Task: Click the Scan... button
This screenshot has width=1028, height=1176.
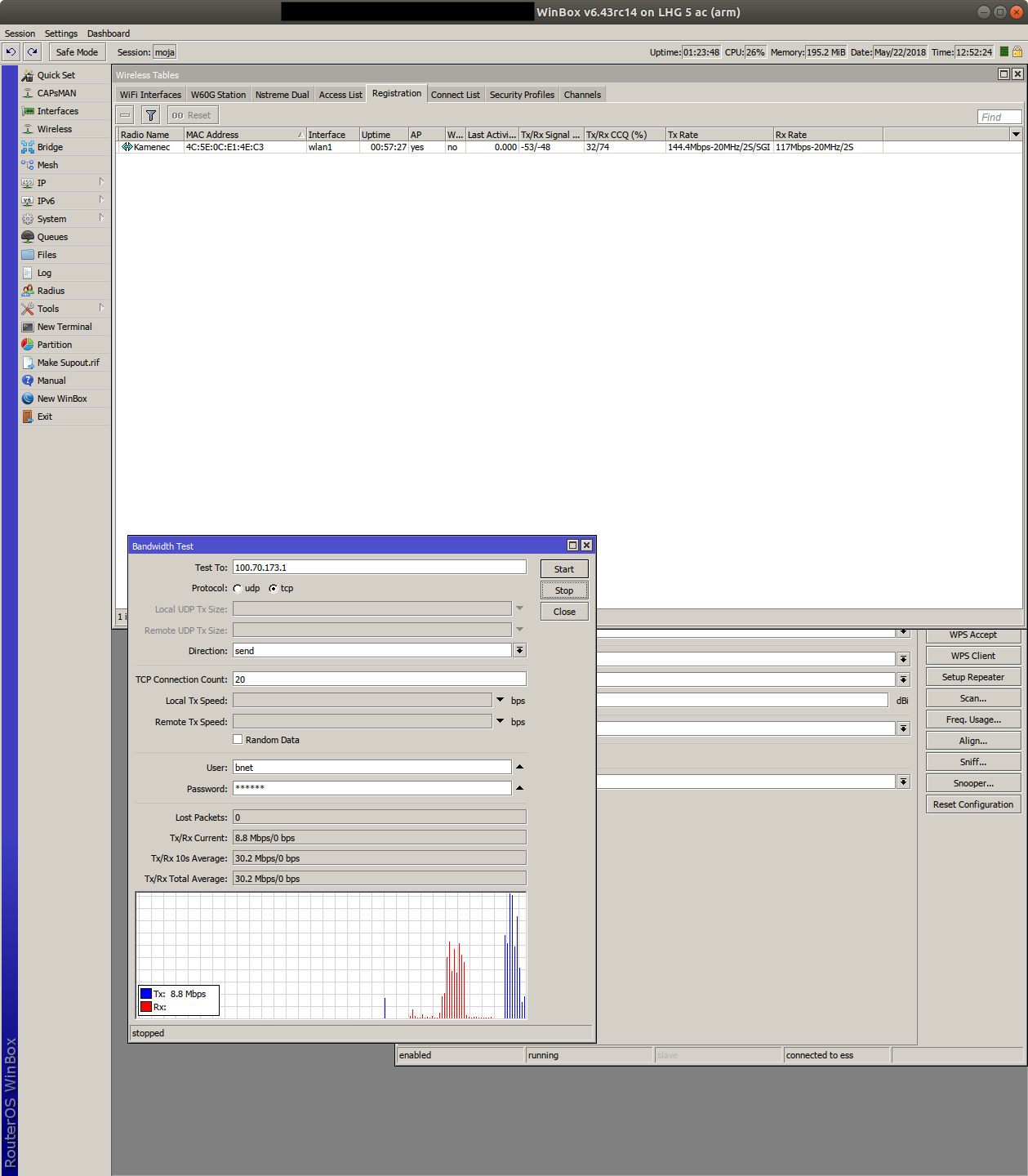Action: coord(972,697)
